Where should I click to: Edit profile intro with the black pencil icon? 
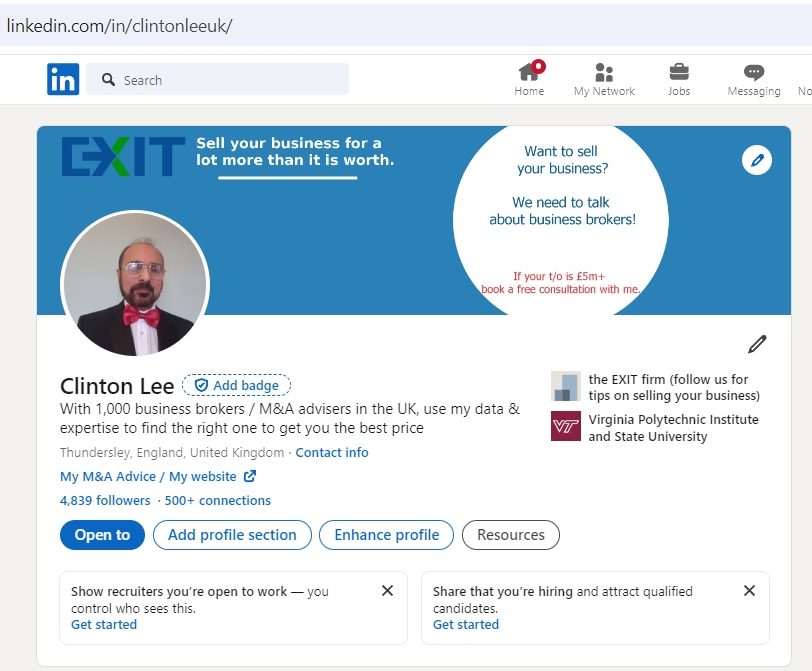pyautogui.click(x=757, y=344)
